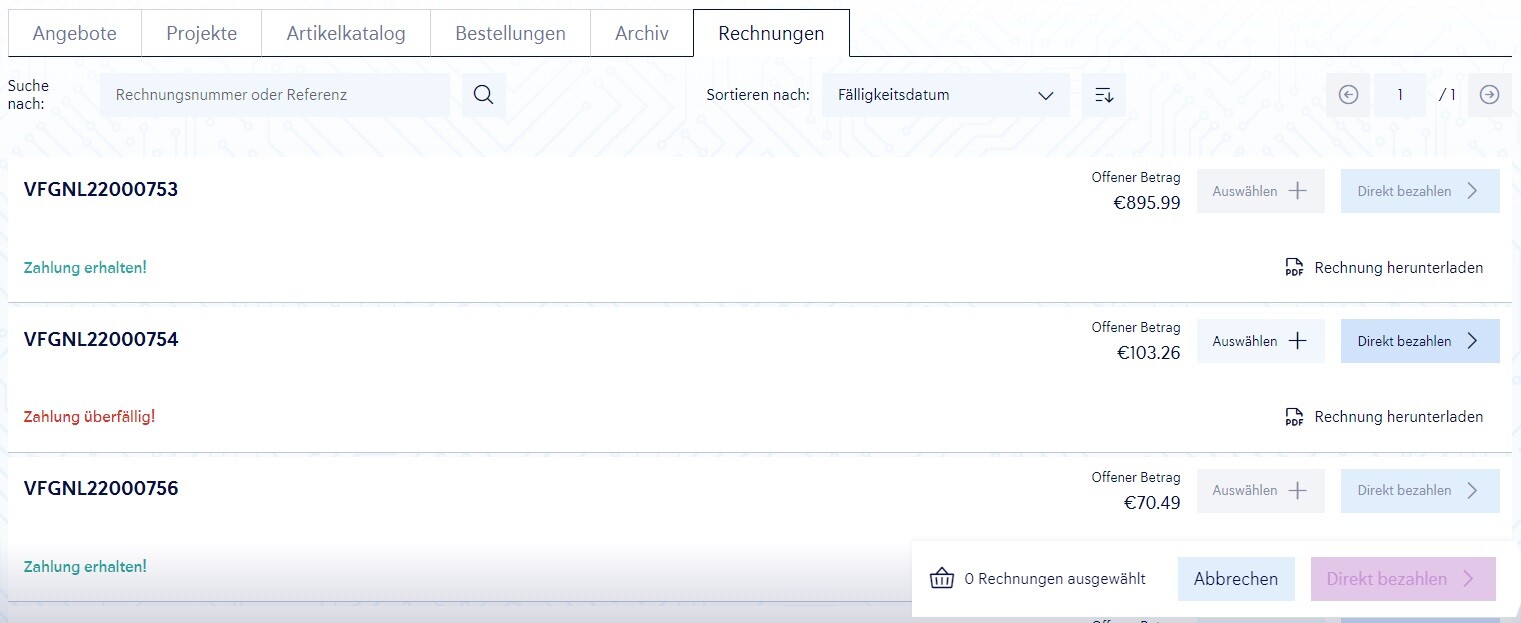Click the pink Direkt bezahlen button
The image size is (1521, 623).
(x=1402, y=579)
